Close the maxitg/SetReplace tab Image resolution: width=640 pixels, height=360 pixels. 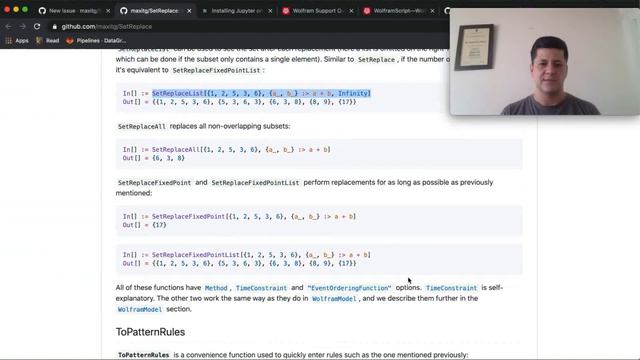pos(189,11)
